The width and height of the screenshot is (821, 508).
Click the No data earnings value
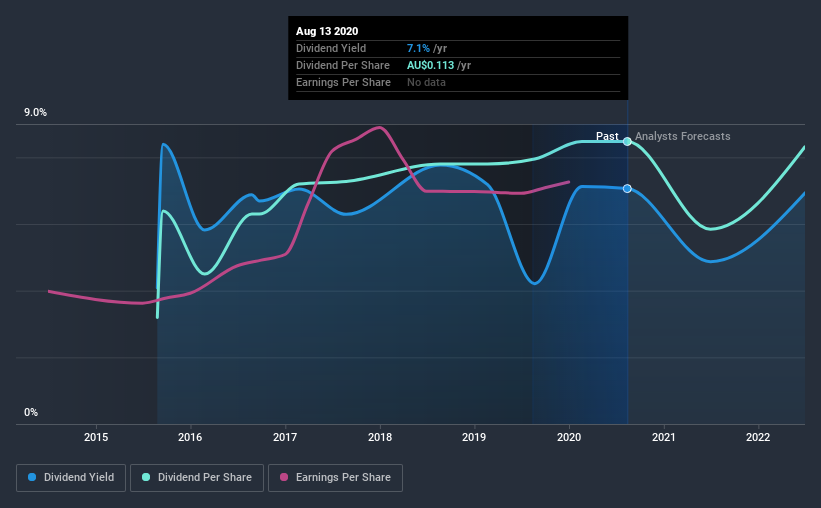click(x=426, y=82)
